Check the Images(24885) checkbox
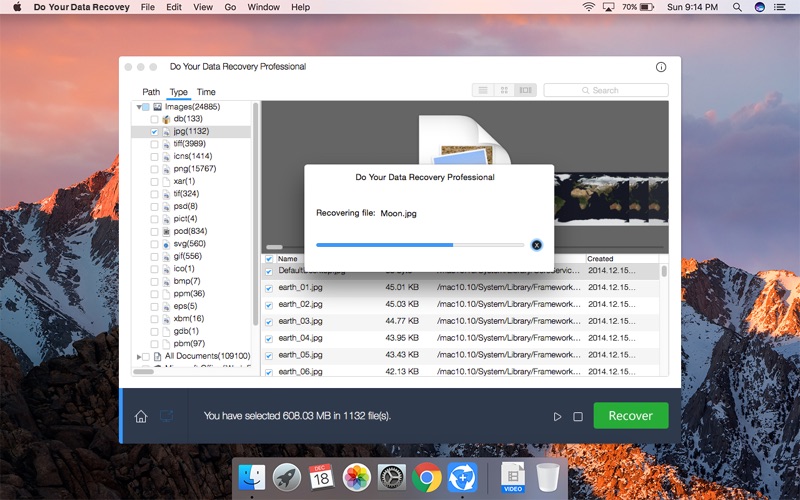Screen dimensions: 800x500 [146, 107]
